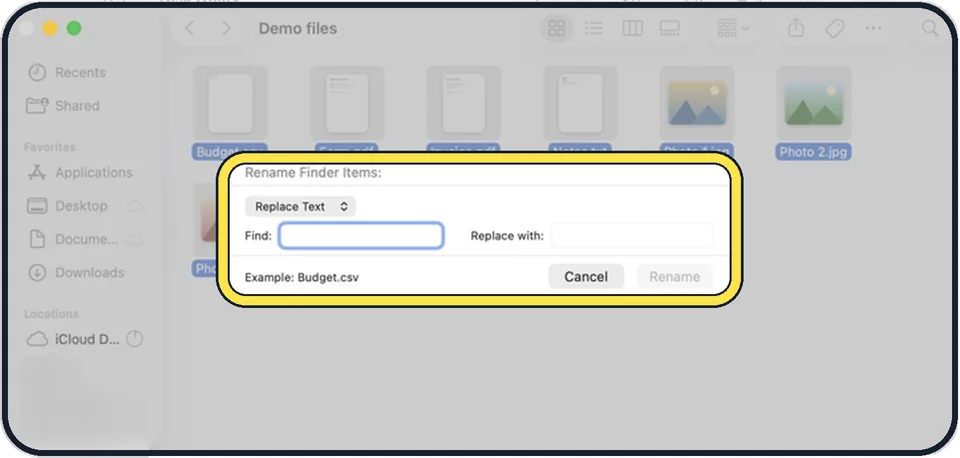Click the search magnifier icon

click(x=930, y=28)
